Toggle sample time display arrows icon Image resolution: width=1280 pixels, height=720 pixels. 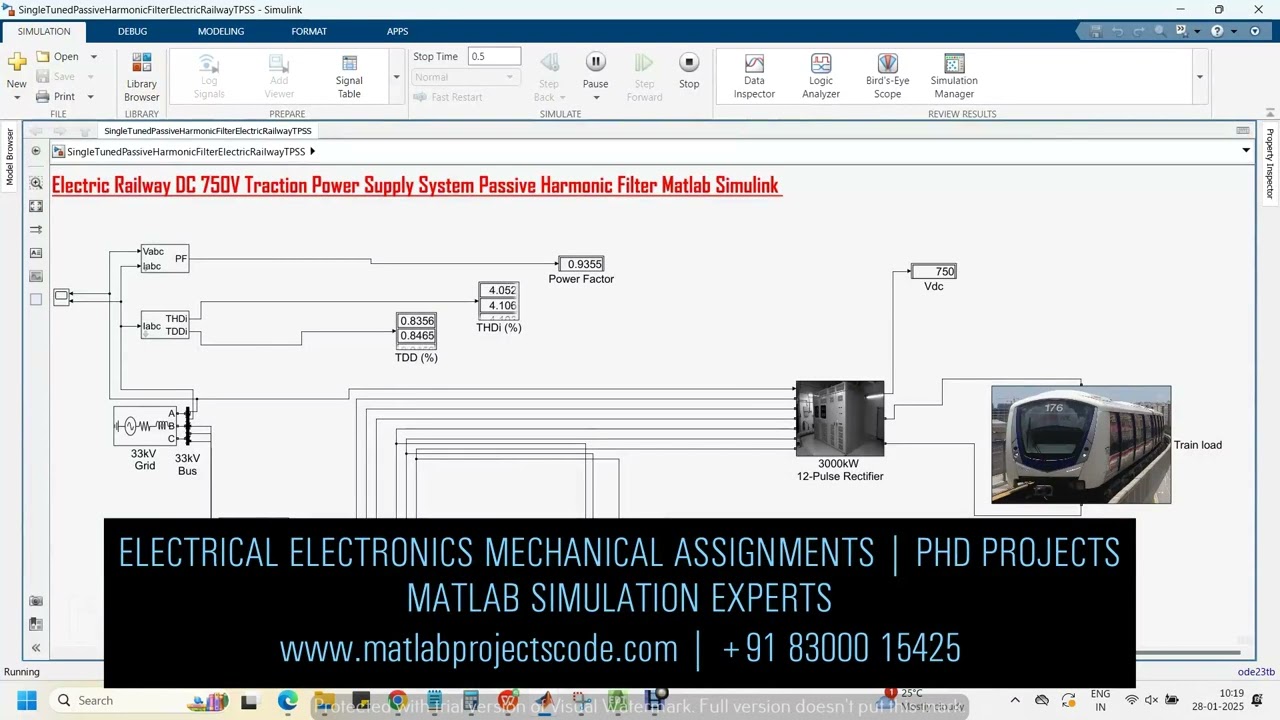(x=36, y=229)
